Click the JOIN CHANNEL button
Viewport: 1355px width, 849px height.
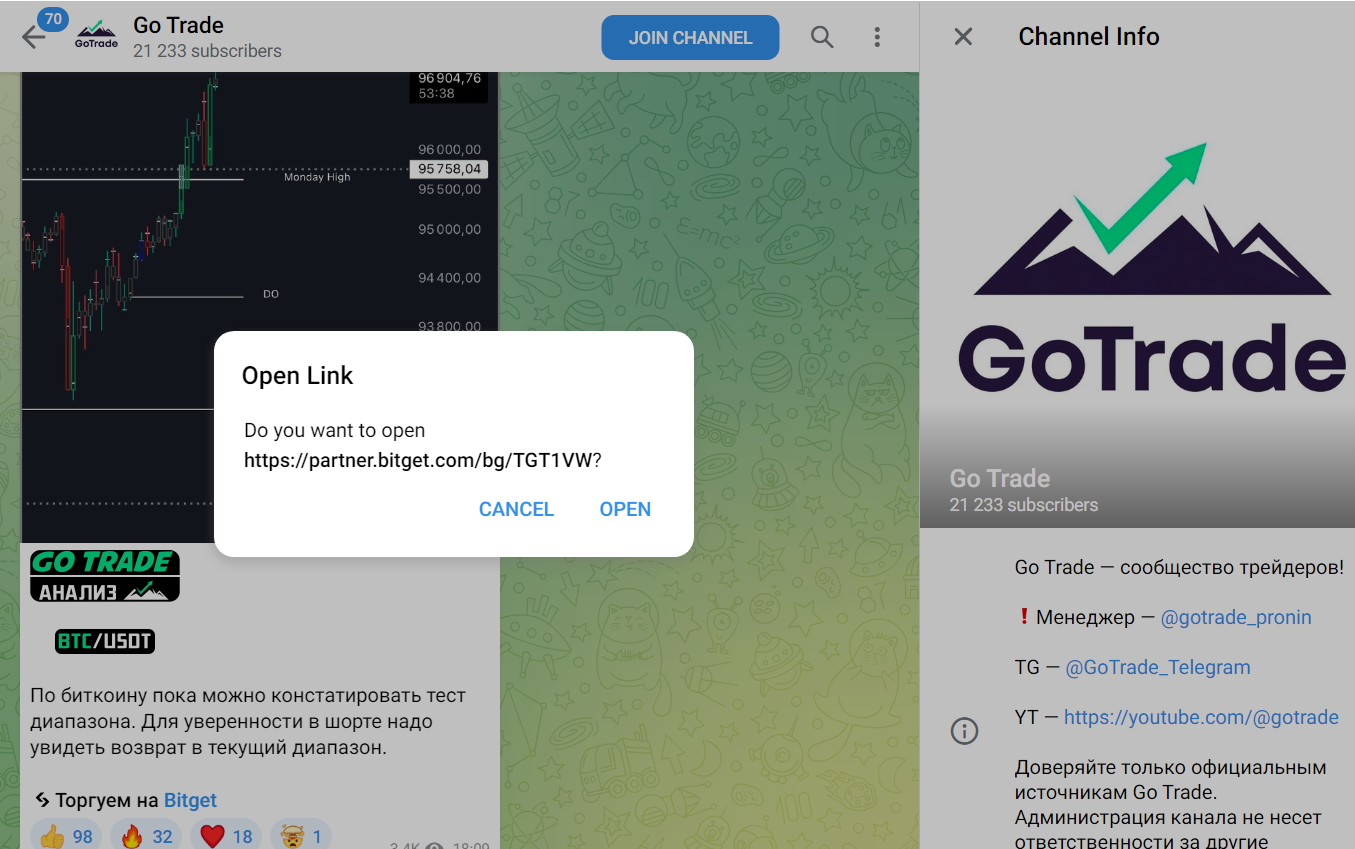pyautogui.click(x=690, y=38)
